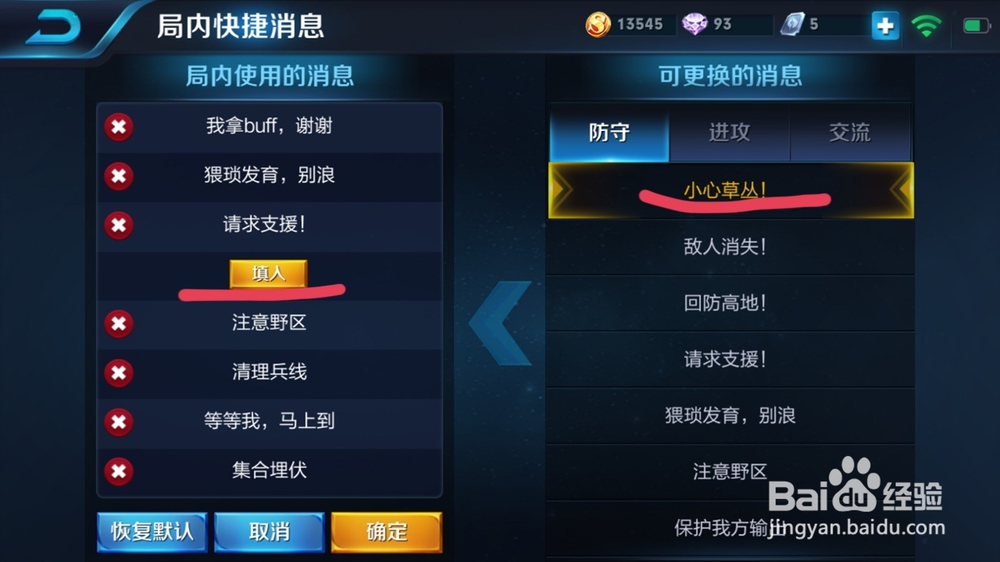Remove the 集合埋伏 message

tap(119, 471)
